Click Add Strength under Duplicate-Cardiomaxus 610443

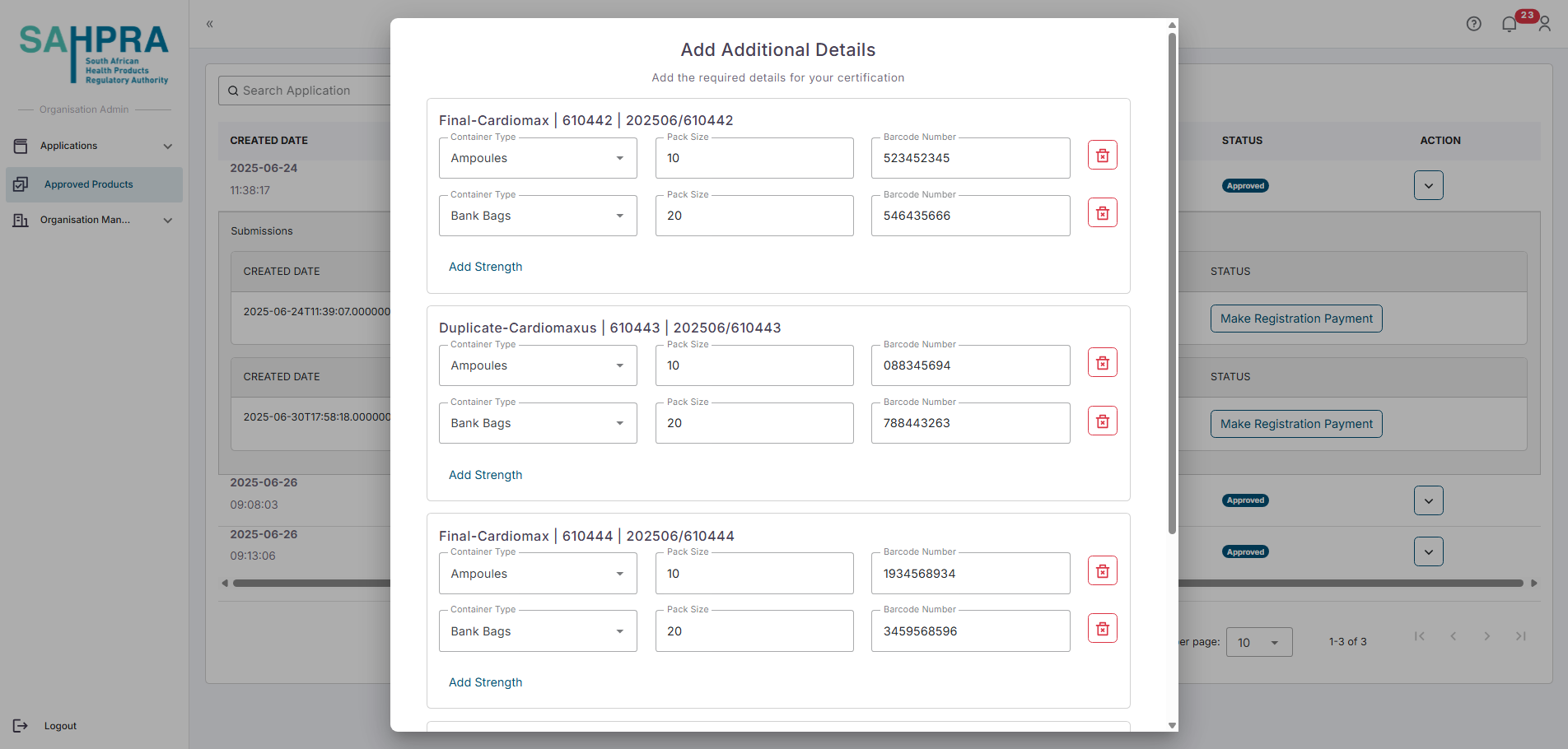pyautogui.click(x=485, y=475)
